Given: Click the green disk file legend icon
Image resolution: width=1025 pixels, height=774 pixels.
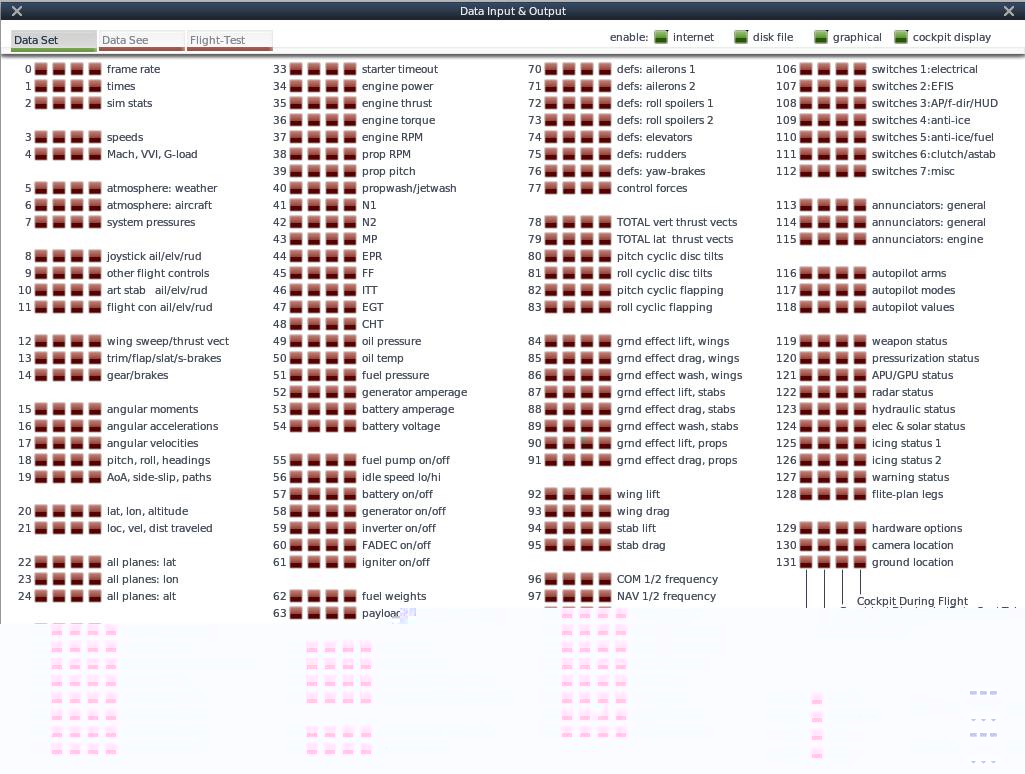Looking at the screenshot, I should click(x=741, y=37).
